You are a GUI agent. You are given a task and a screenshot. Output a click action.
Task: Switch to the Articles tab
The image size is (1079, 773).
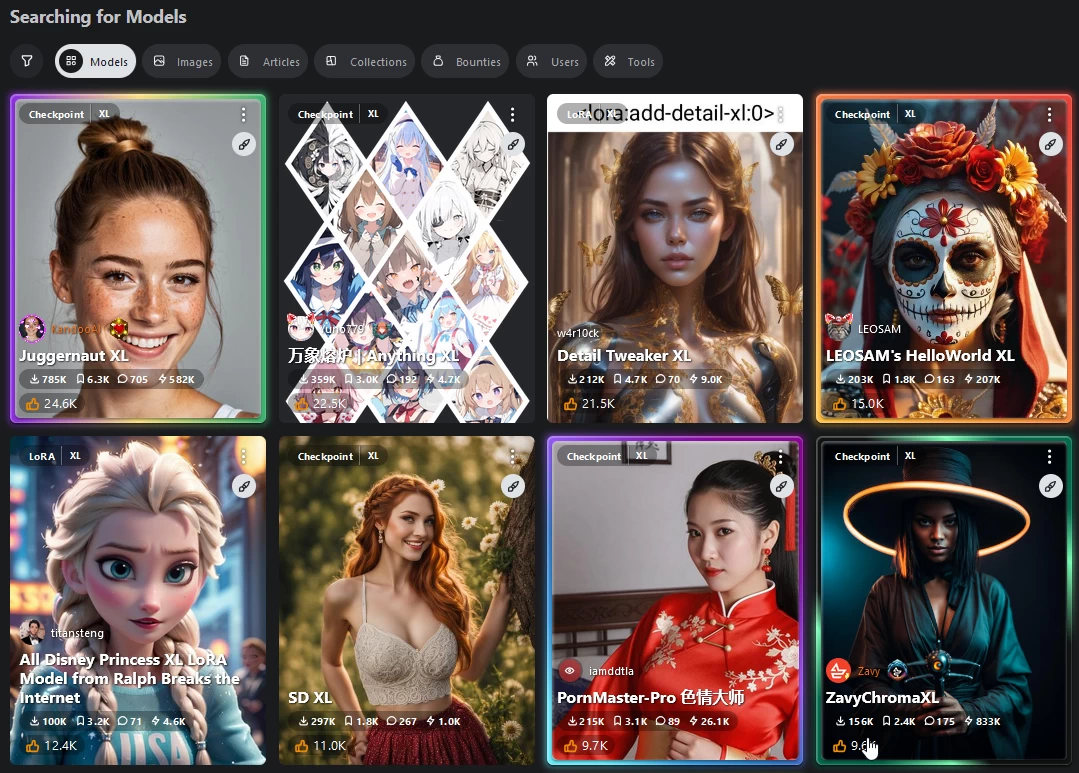(269, 61)
